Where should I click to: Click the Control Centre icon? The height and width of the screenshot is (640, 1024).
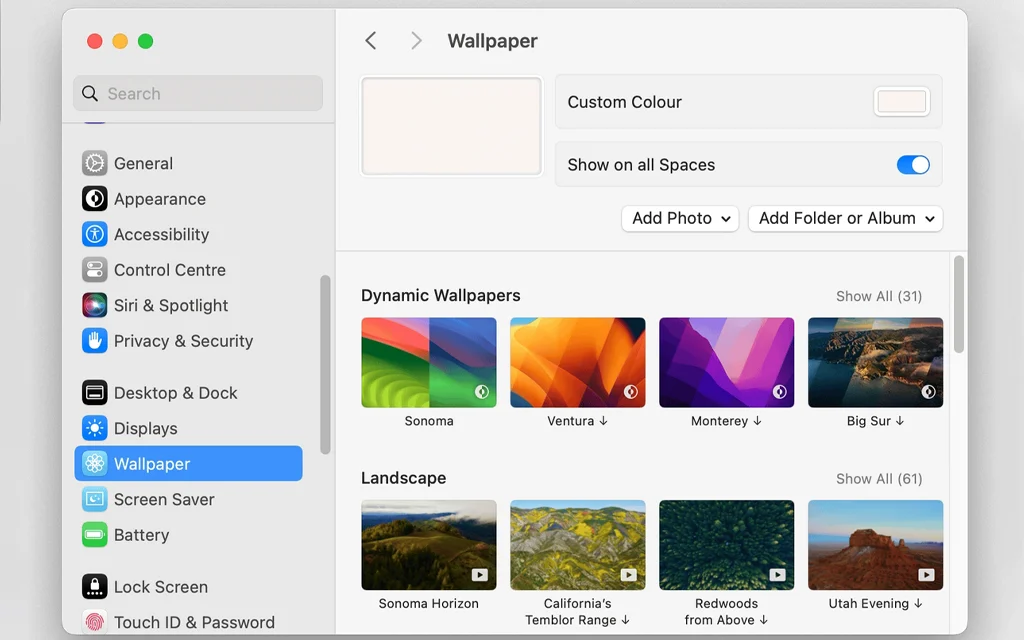pyautogui.click(x=95, y=270)
